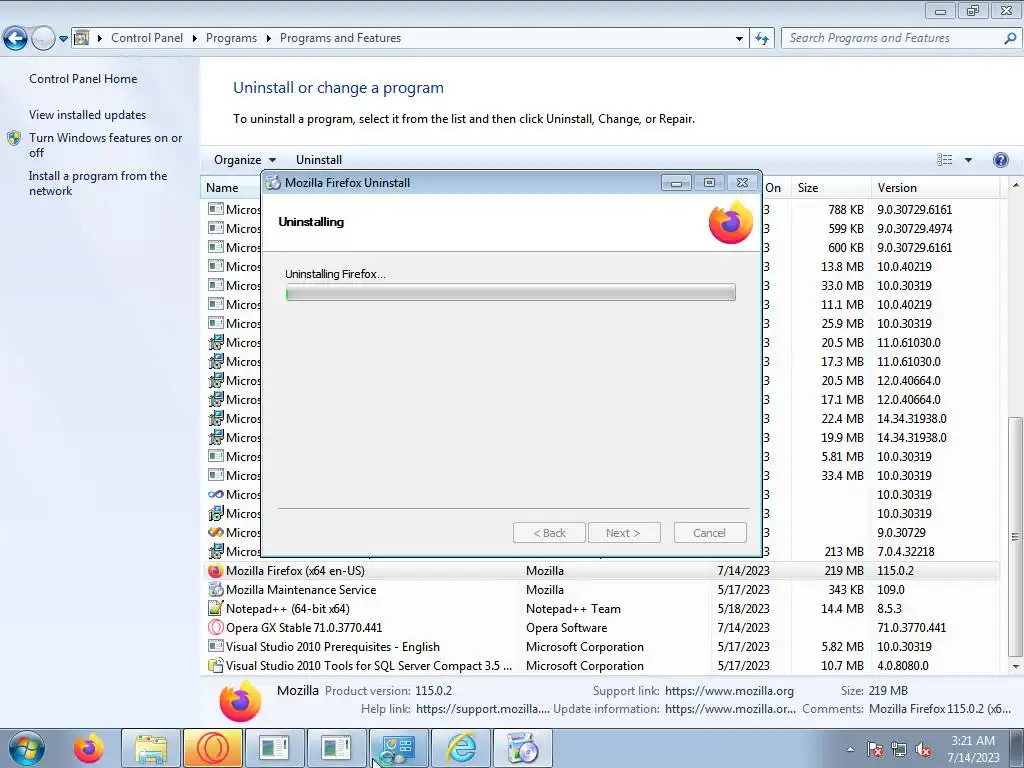Viewport: 1024px width, 768px height.
Task: Open View installed updates link
Action: [88, 115]
